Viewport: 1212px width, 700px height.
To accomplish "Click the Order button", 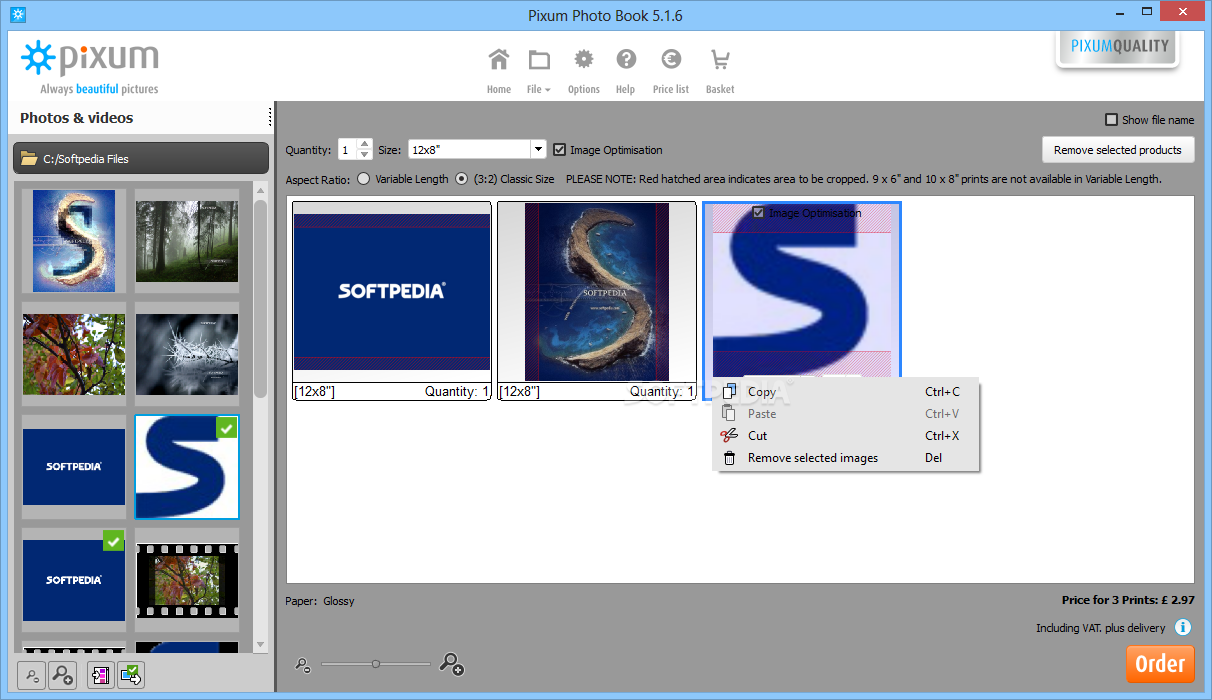I will click(1160, 664).
